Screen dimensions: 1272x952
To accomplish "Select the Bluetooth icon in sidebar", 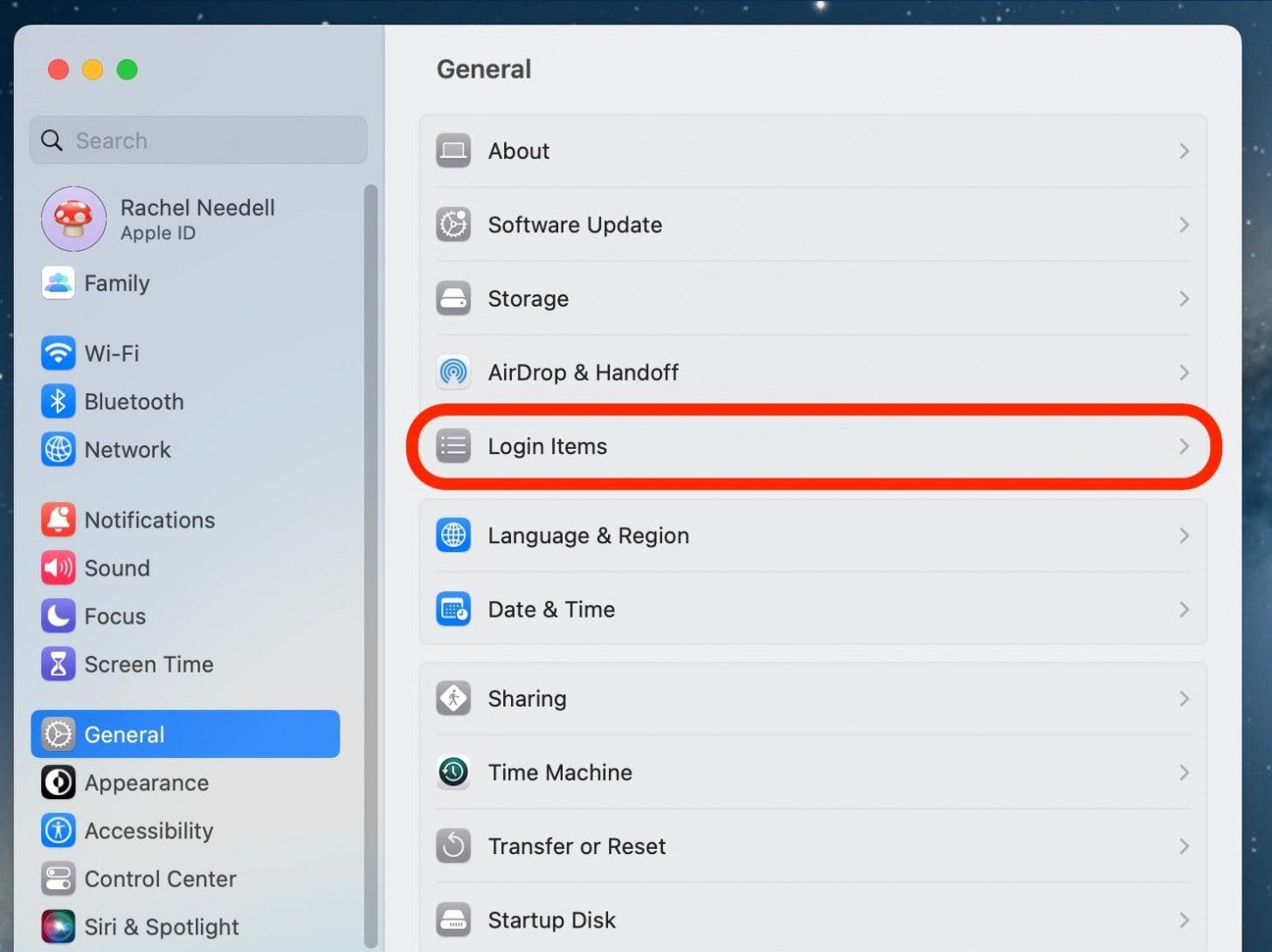I will tap(59, 401).
